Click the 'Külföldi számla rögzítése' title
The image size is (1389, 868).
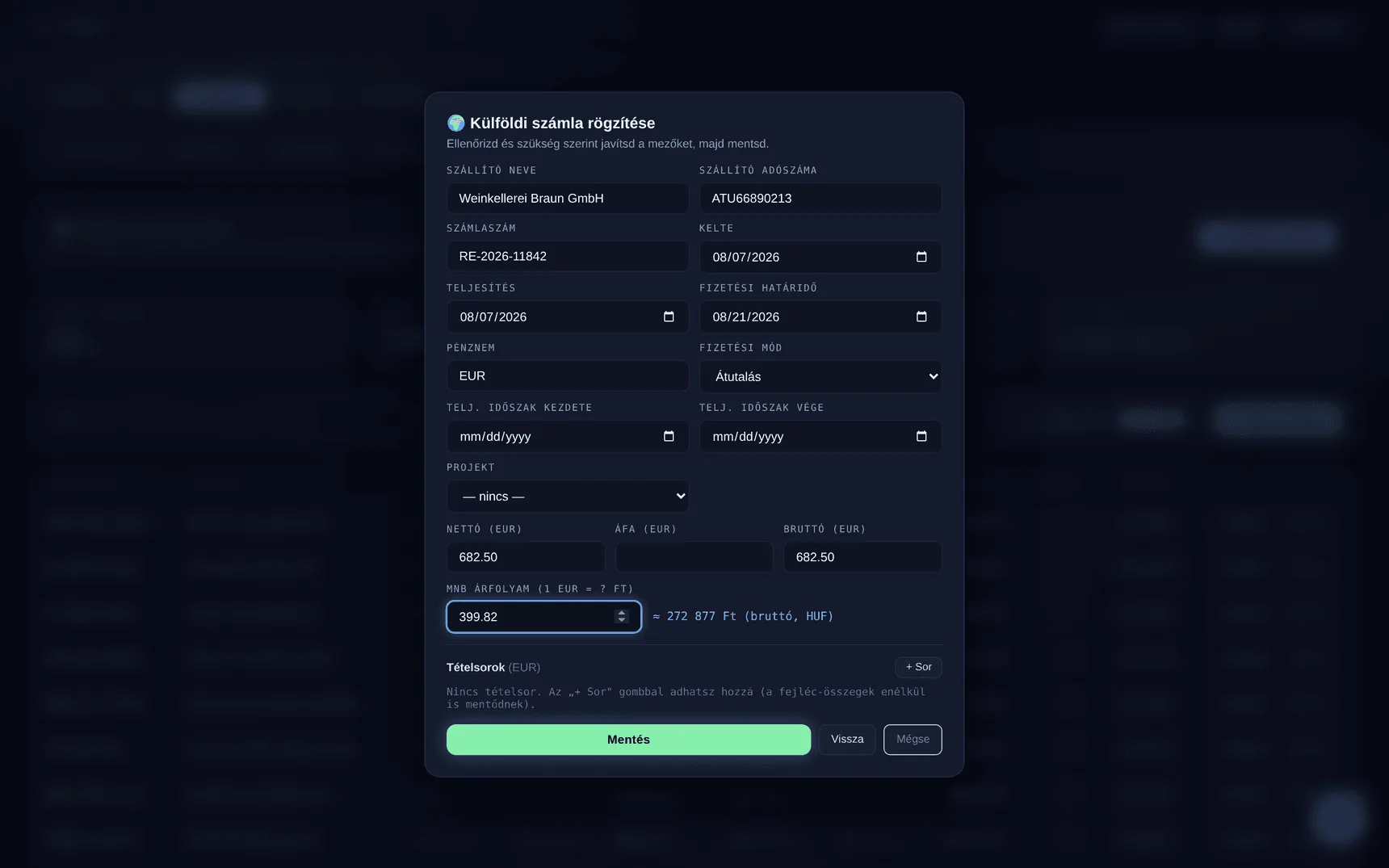click(562, 123)
